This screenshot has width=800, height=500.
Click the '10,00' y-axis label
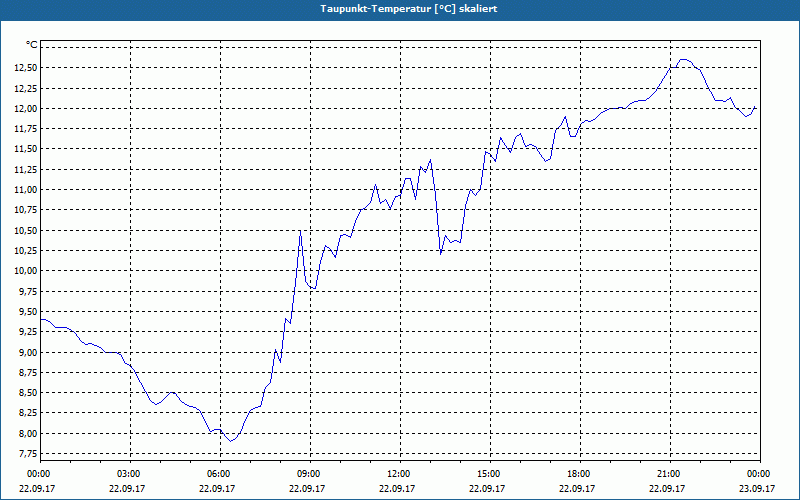tap(26, 271)
